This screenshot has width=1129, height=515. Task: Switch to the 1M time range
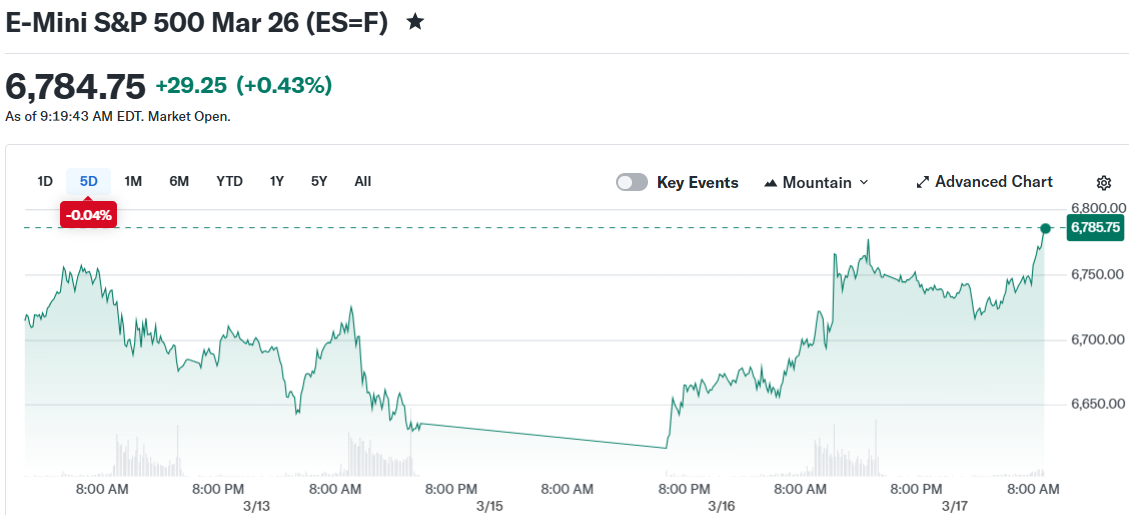[x=133, y=181]
